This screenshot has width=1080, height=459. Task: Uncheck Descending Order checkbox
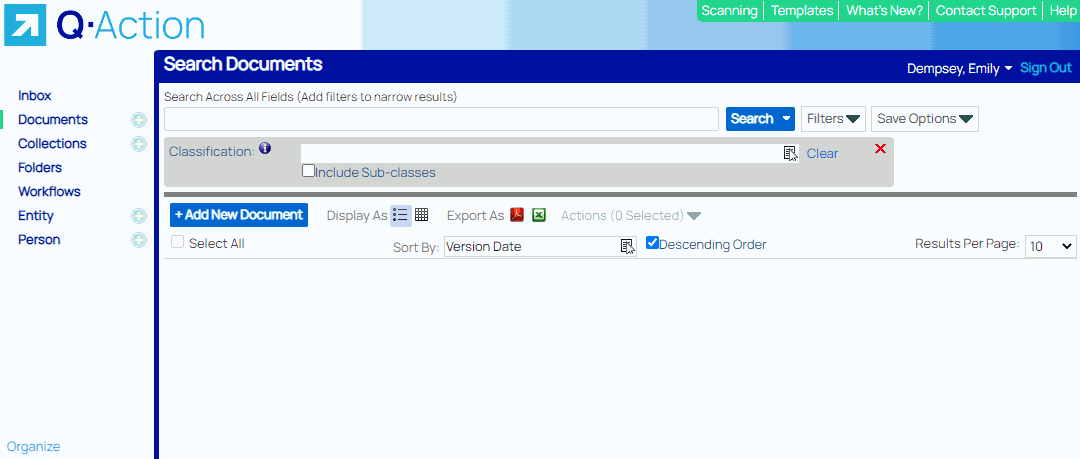point(652,243)
